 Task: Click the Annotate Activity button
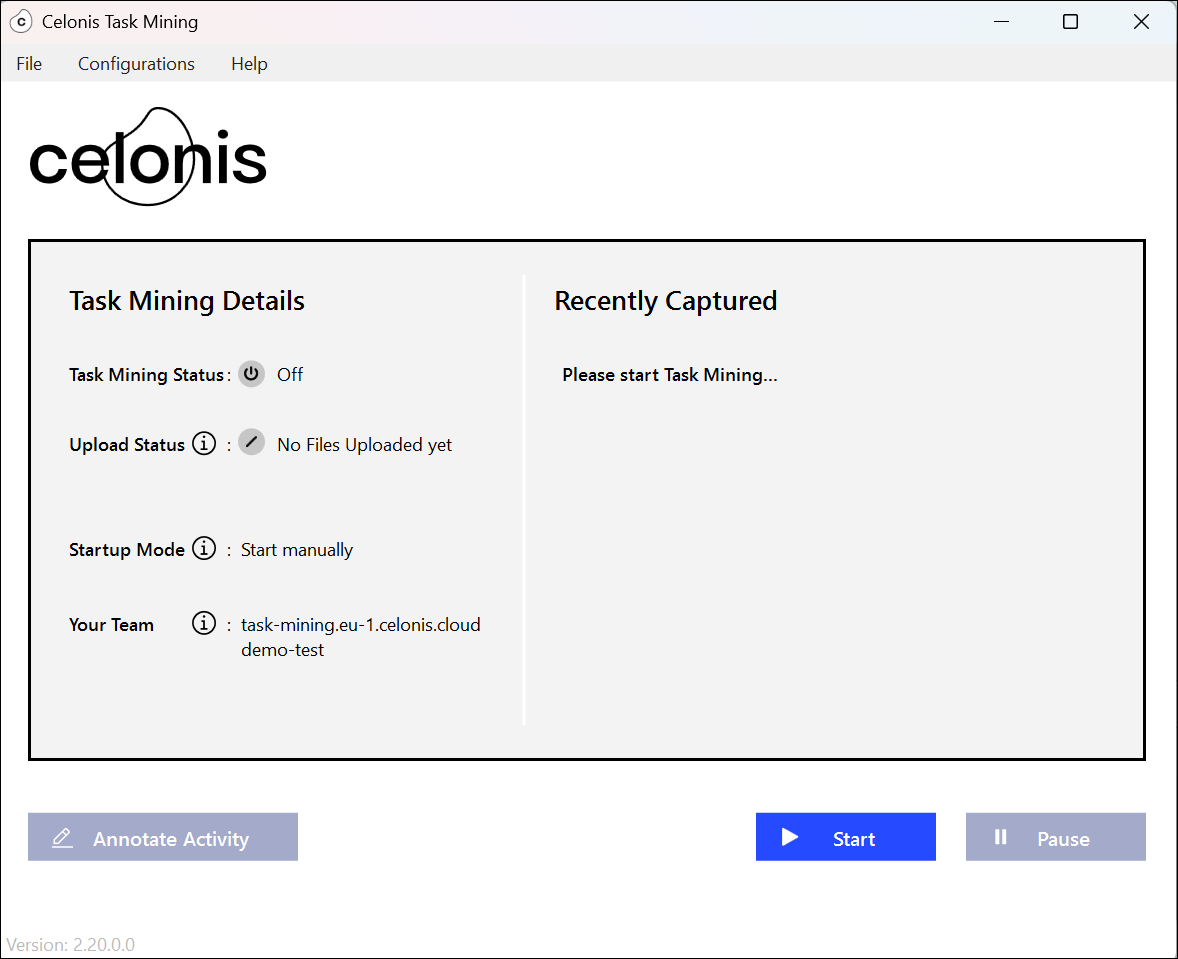coord(162,837)
